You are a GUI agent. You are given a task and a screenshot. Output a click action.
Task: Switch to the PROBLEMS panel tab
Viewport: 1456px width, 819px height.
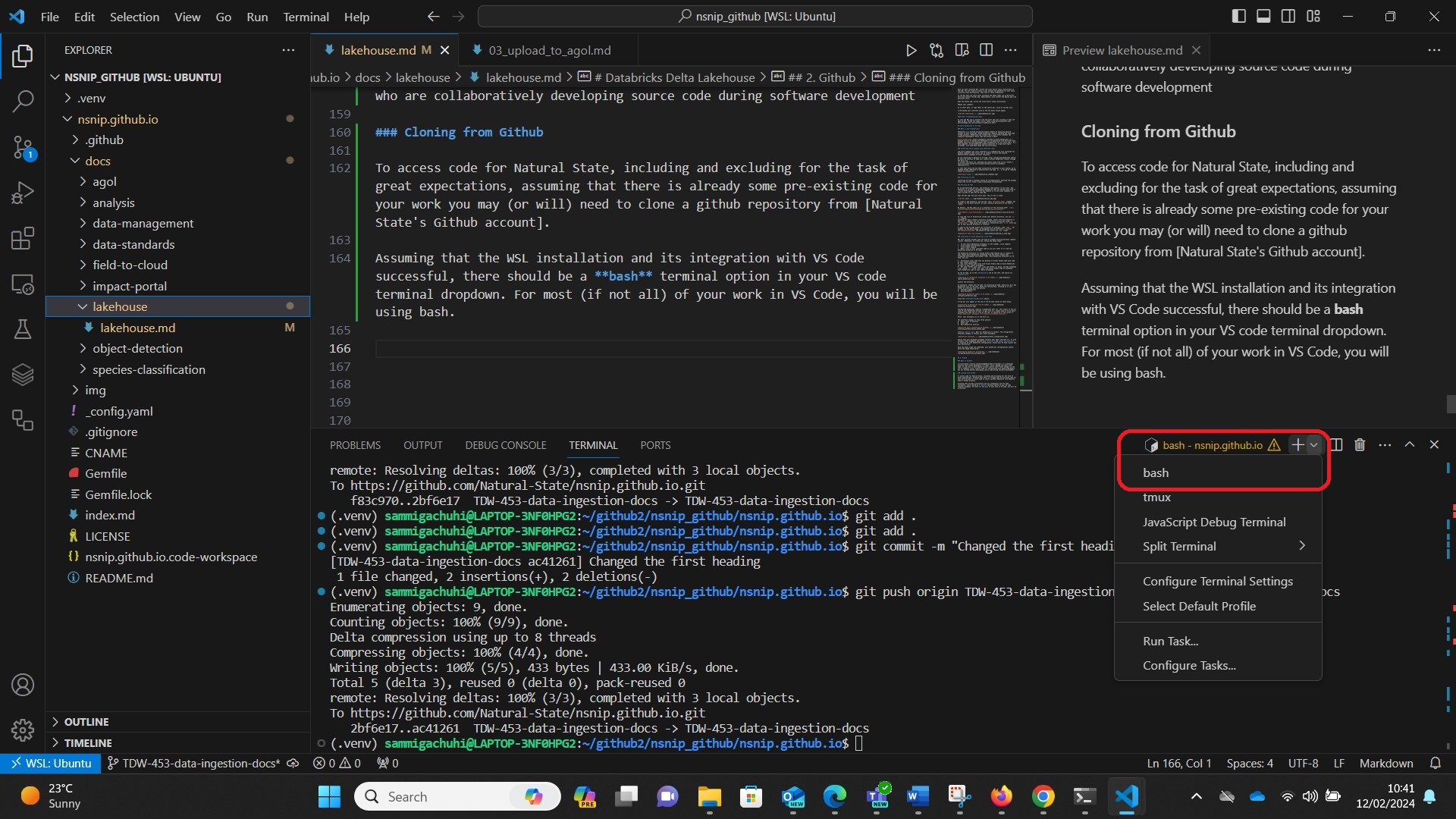355,445
